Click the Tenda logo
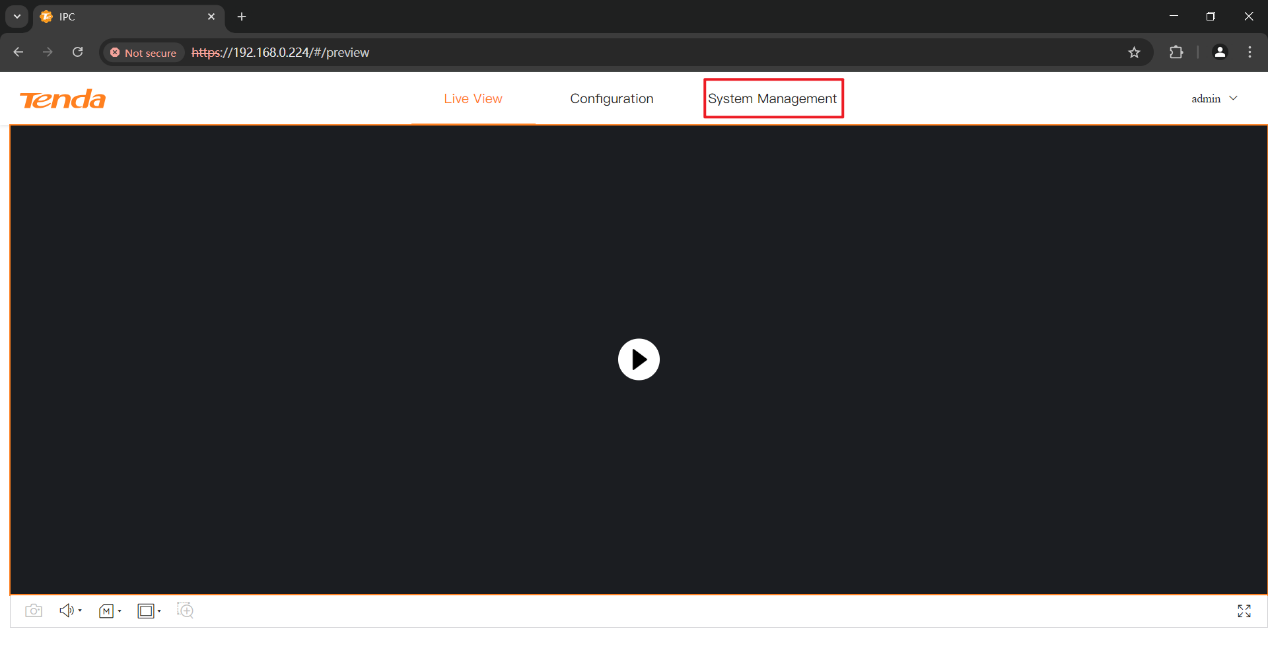Image resolution: width=1268 pixels, height=664 pixels. 63,99
